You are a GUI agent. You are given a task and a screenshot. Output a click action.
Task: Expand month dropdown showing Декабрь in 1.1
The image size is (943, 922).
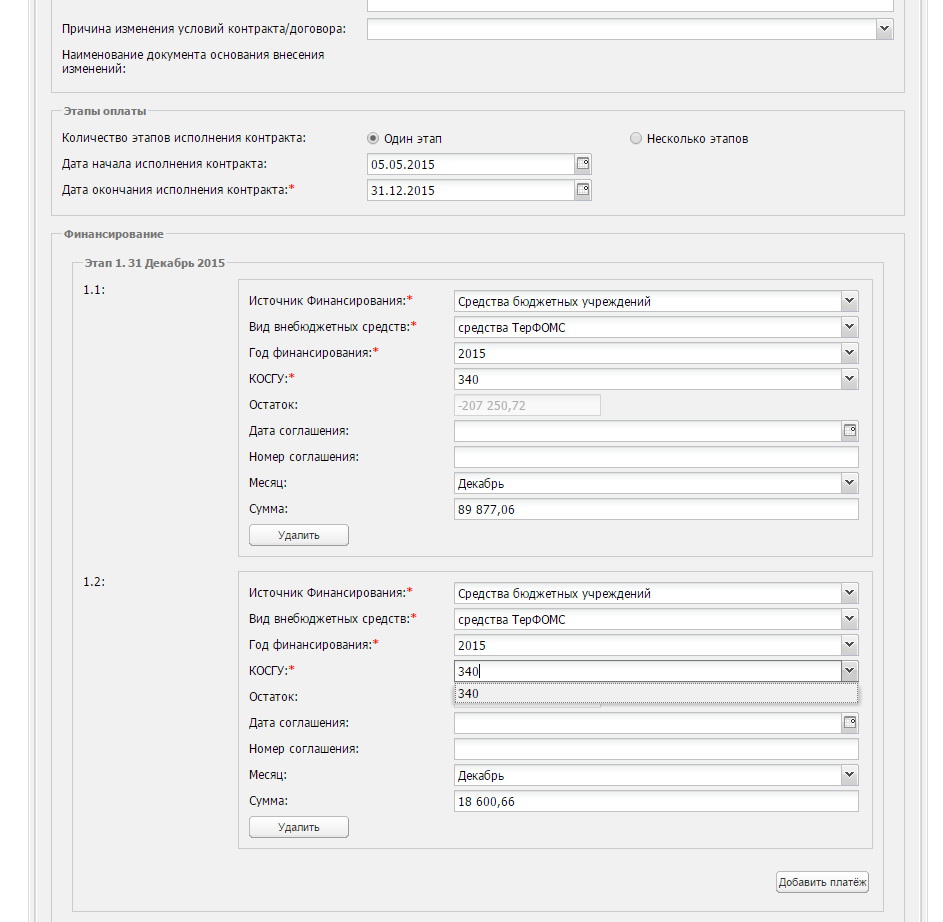click(849, 483)
